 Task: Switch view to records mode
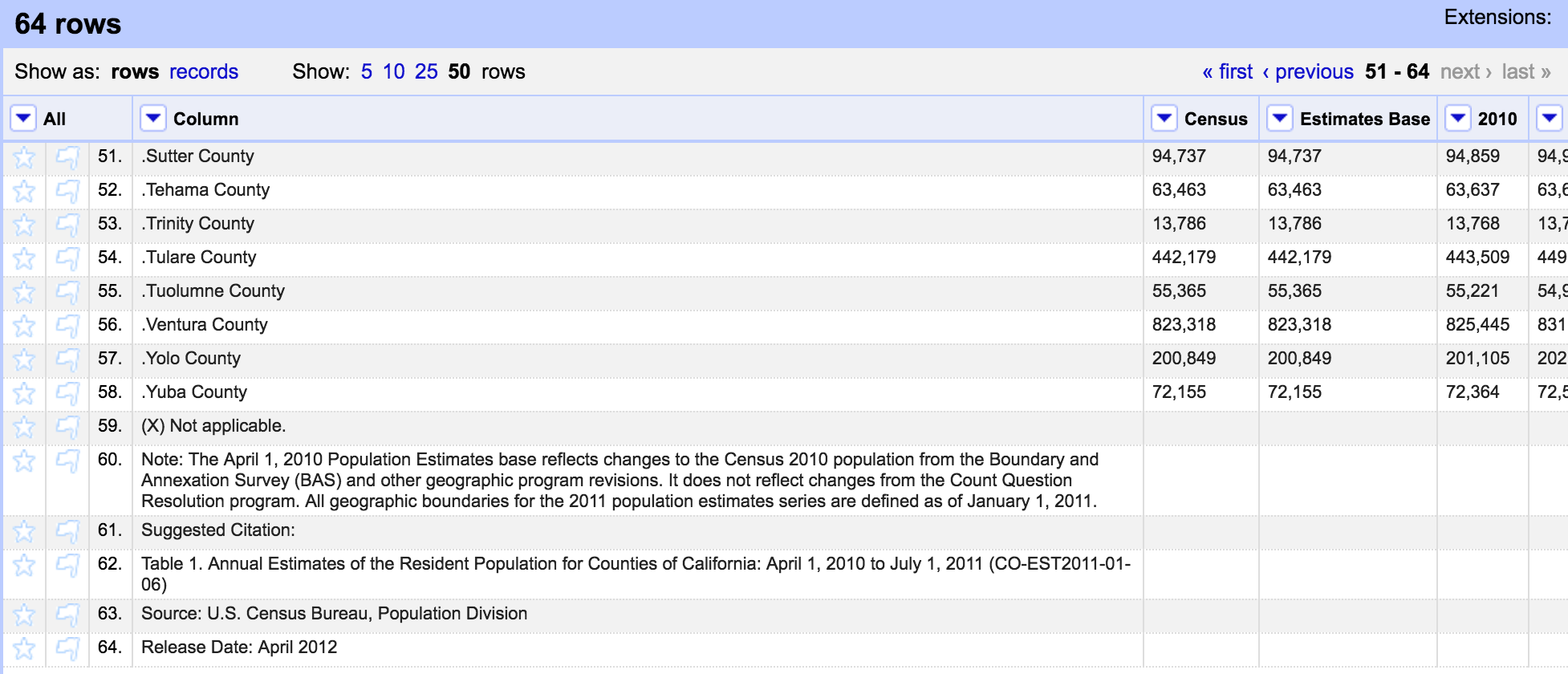pos(204,72)
